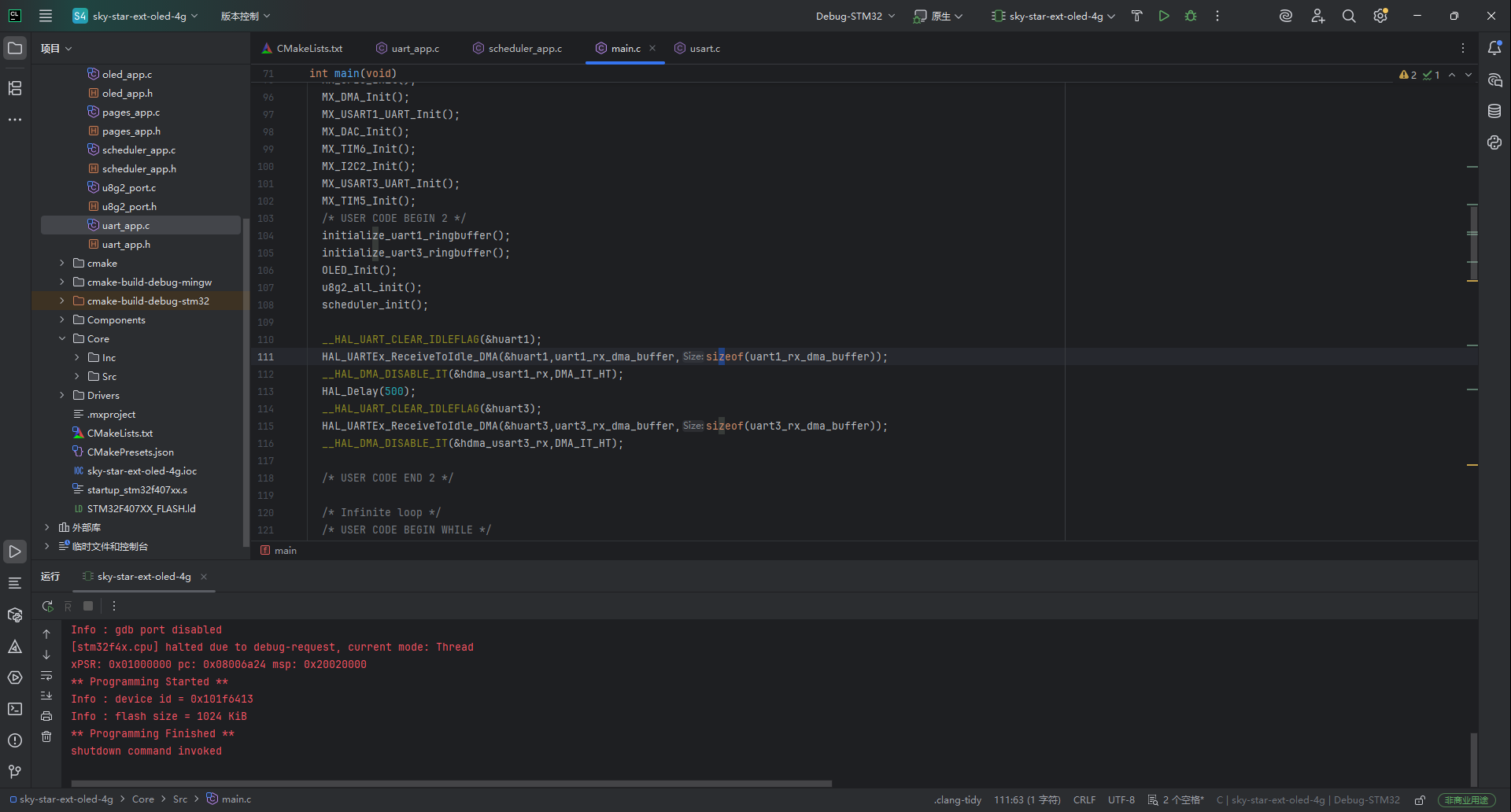1511x812 pixels.
Task: Switch to uart_app.c editor tab
Action: pos(408,49)
